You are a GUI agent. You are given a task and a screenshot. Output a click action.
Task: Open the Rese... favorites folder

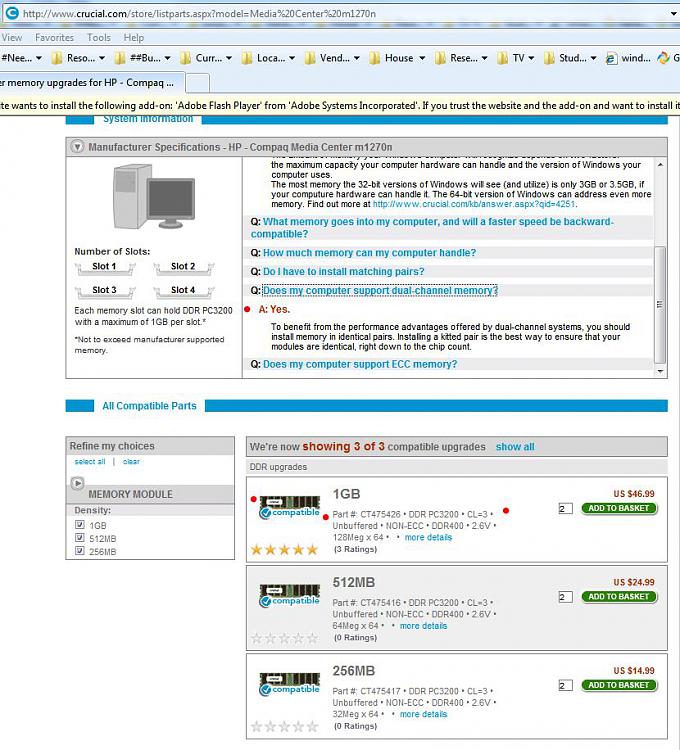[461, 58]
